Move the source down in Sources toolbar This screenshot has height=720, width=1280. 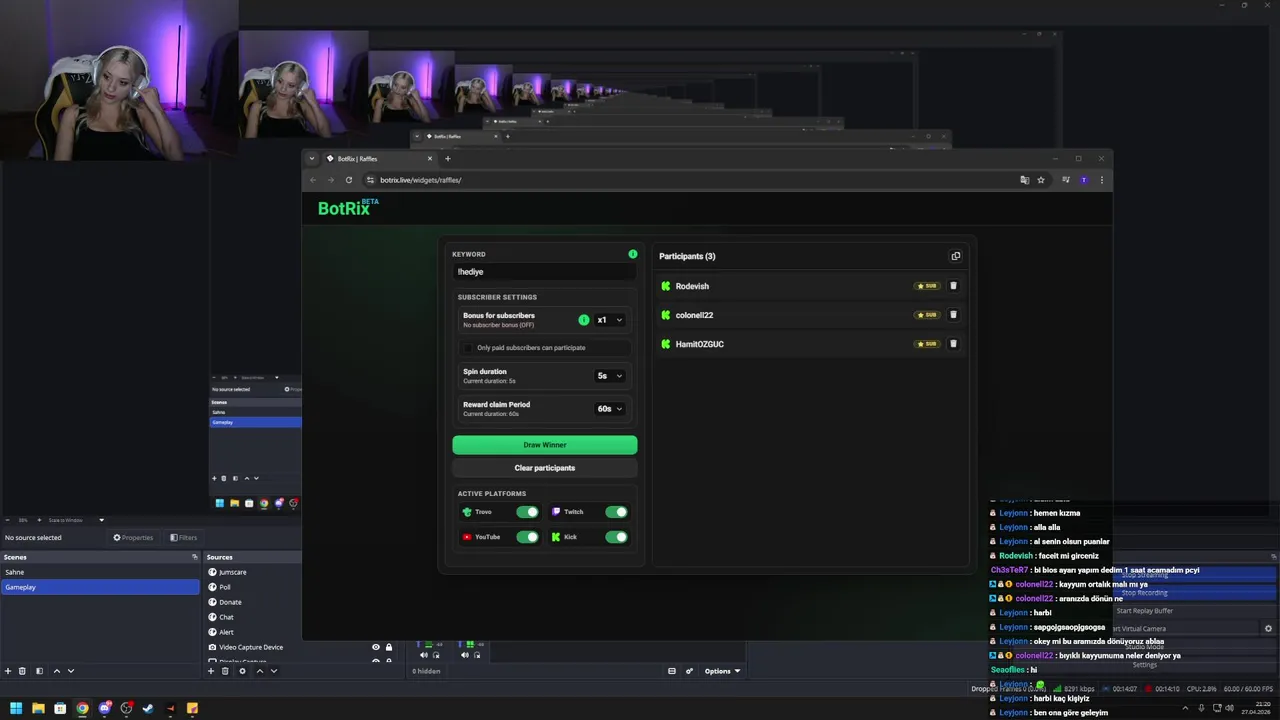(x=274, y=671)
